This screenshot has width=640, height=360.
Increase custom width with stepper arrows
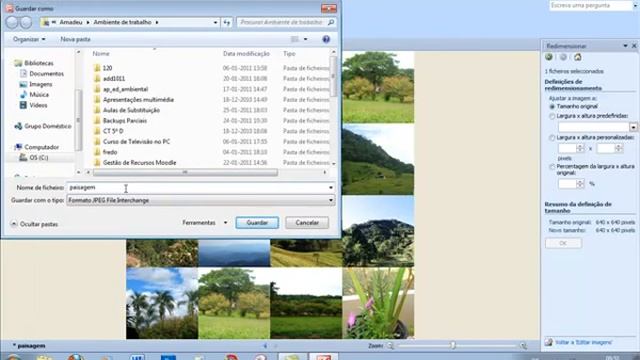(x=580, y=149)
